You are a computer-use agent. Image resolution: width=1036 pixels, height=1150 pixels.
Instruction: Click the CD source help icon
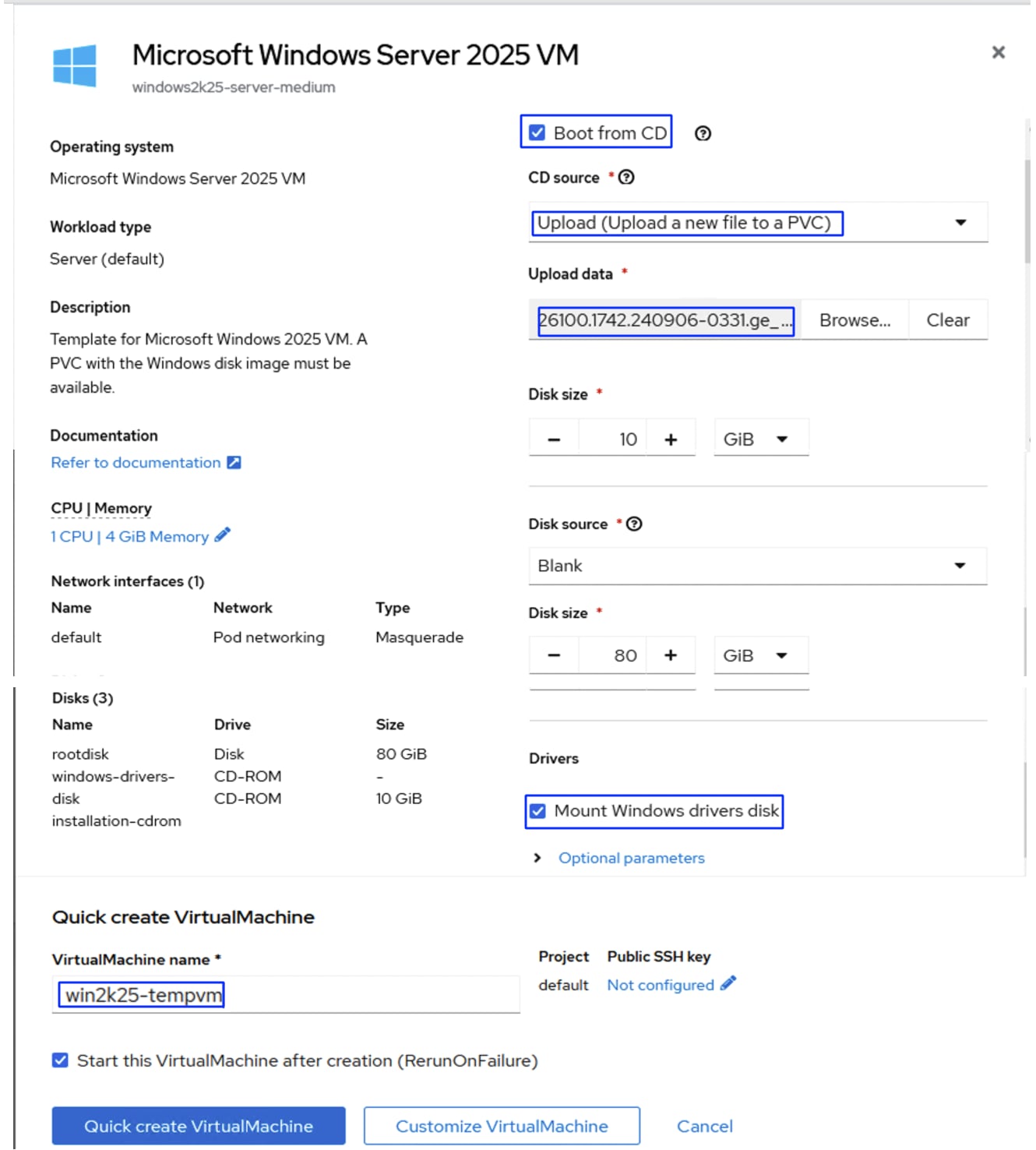pyautogui.click(x=626, y=178)
